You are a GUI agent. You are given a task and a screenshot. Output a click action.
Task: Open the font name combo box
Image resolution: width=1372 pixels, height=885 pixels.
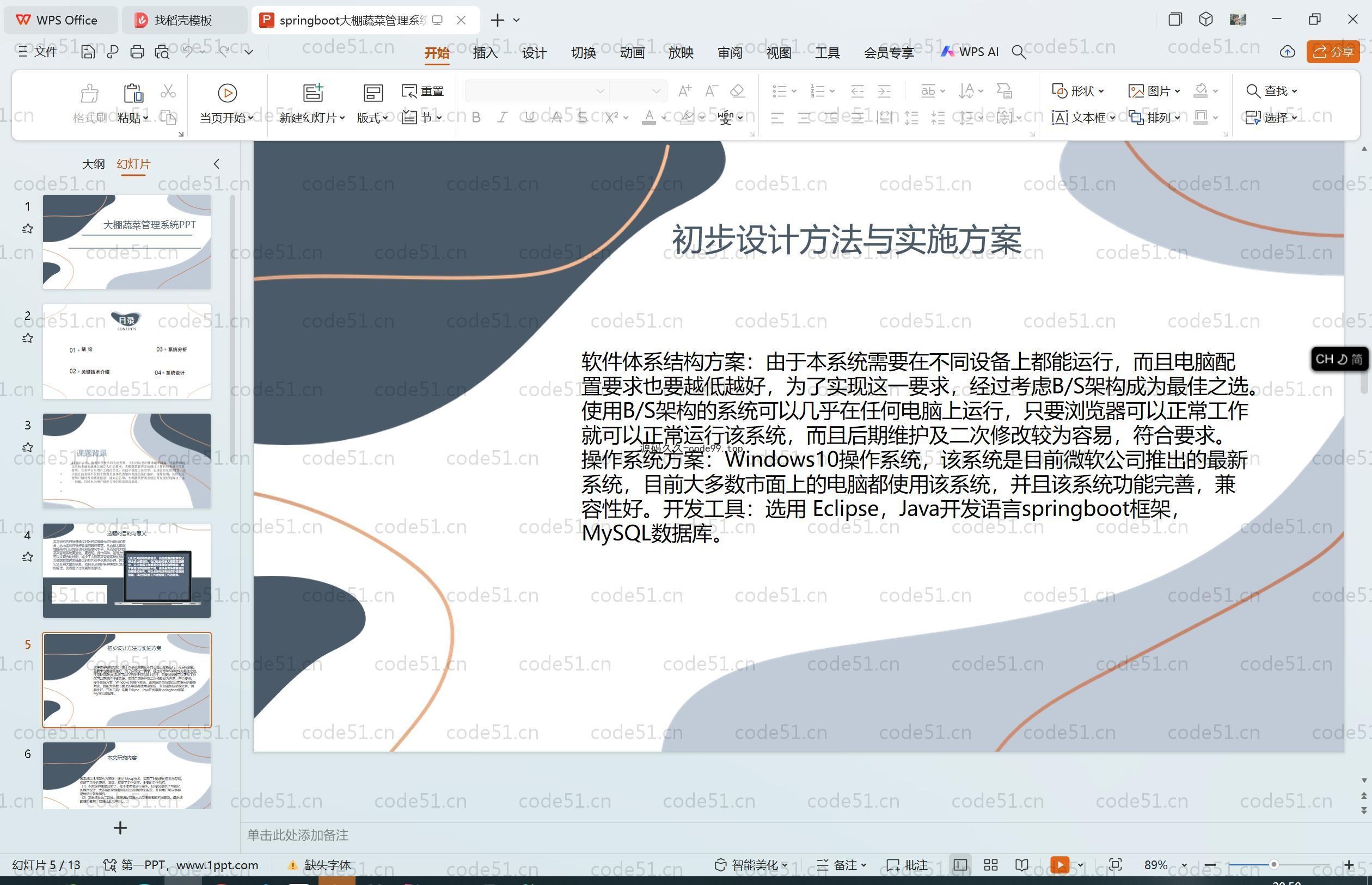536,91
